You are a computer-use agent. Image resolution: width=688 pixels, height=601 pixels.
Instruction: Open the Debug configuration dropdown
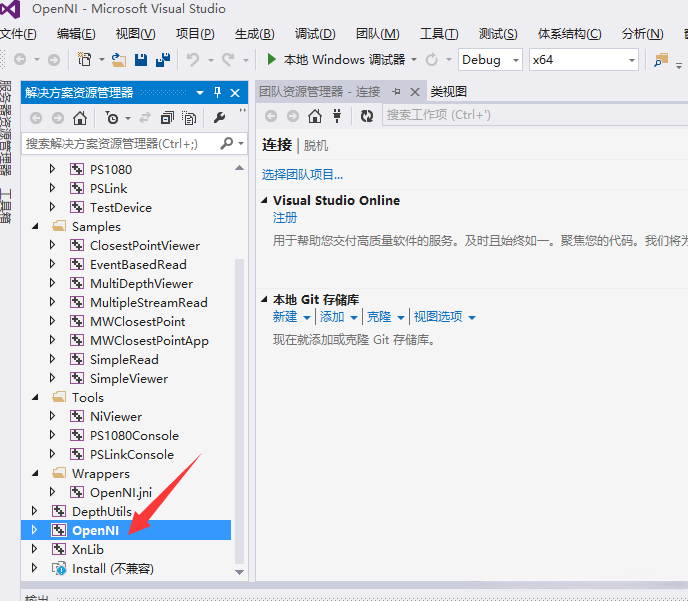490,60
